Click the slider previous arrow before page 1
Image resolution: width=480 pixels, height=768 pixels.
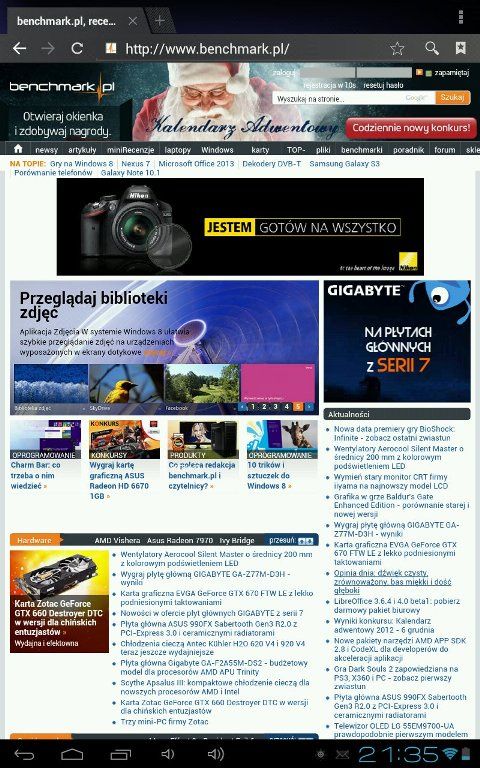pos(243,407)
